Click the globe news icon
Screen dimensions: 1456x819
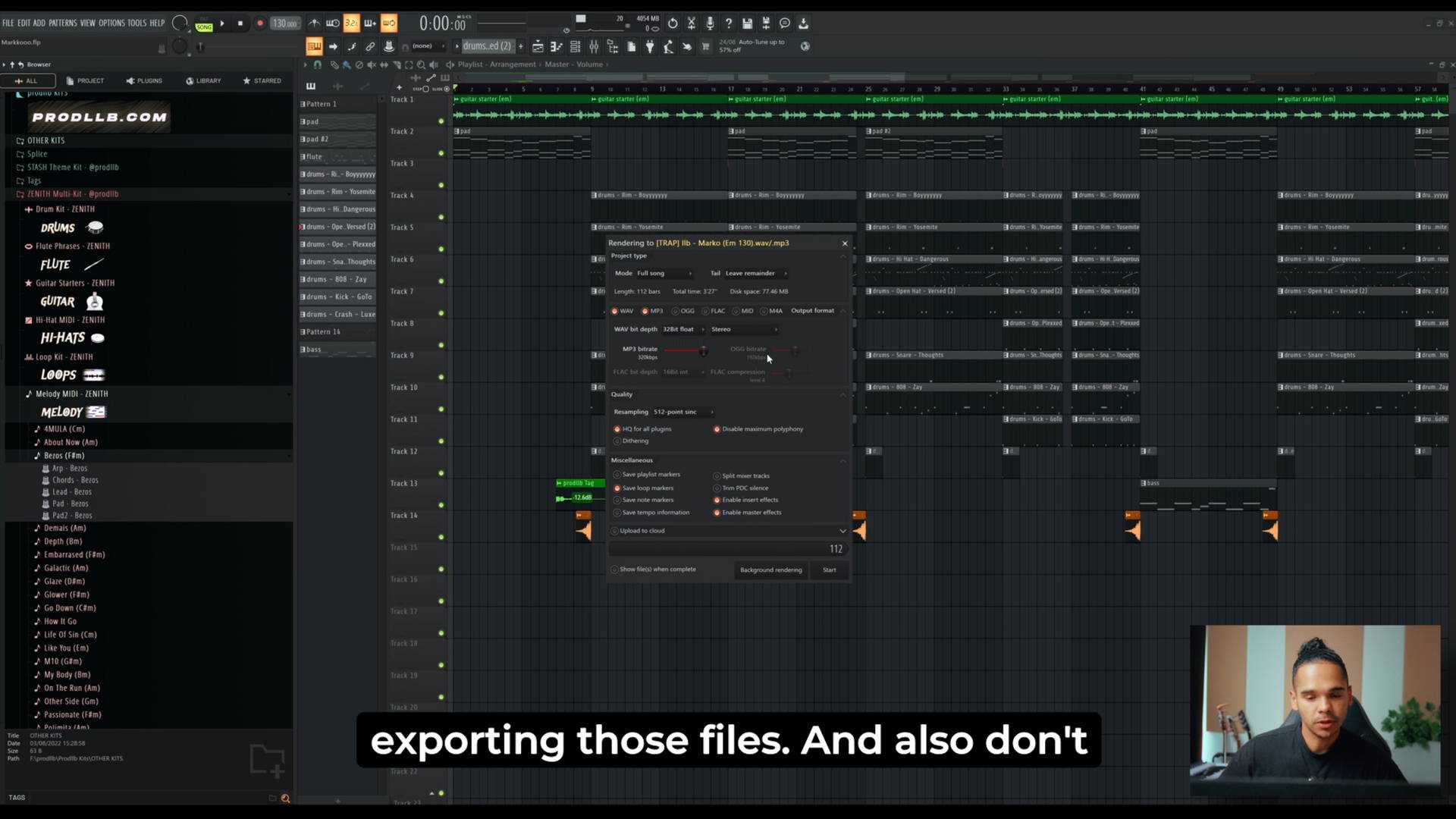click(x=805, y=46)
